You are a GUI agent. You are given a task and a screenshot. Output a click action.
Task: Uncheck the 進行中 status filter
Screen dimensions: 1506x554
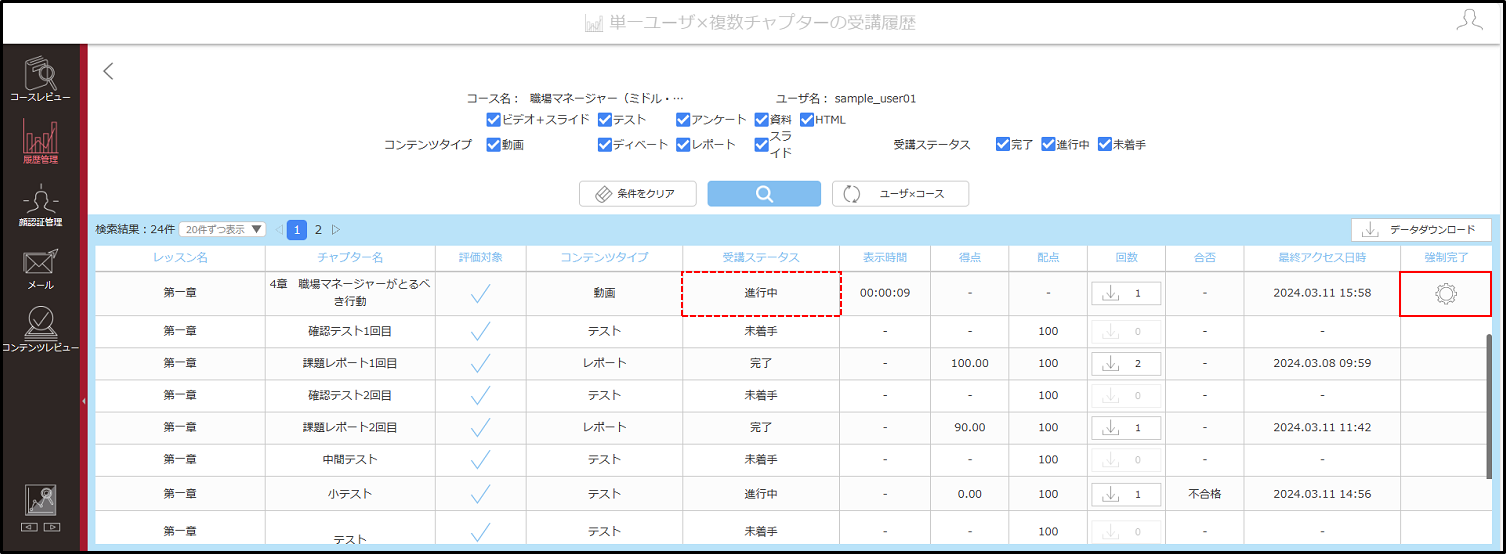(x=1048, y=144)
